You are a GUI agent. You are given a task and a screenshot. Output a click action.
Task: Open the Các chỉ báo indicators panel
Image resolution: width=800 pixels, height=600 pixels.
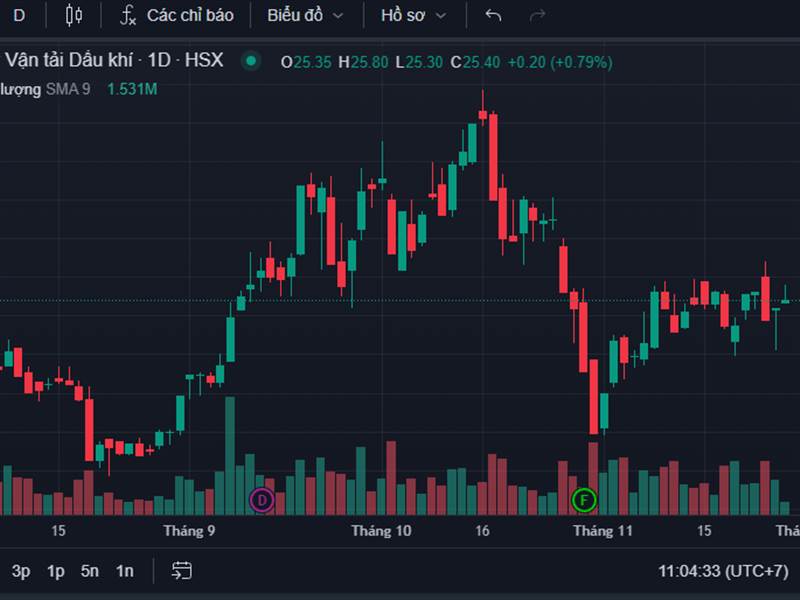tap(177, 15)
